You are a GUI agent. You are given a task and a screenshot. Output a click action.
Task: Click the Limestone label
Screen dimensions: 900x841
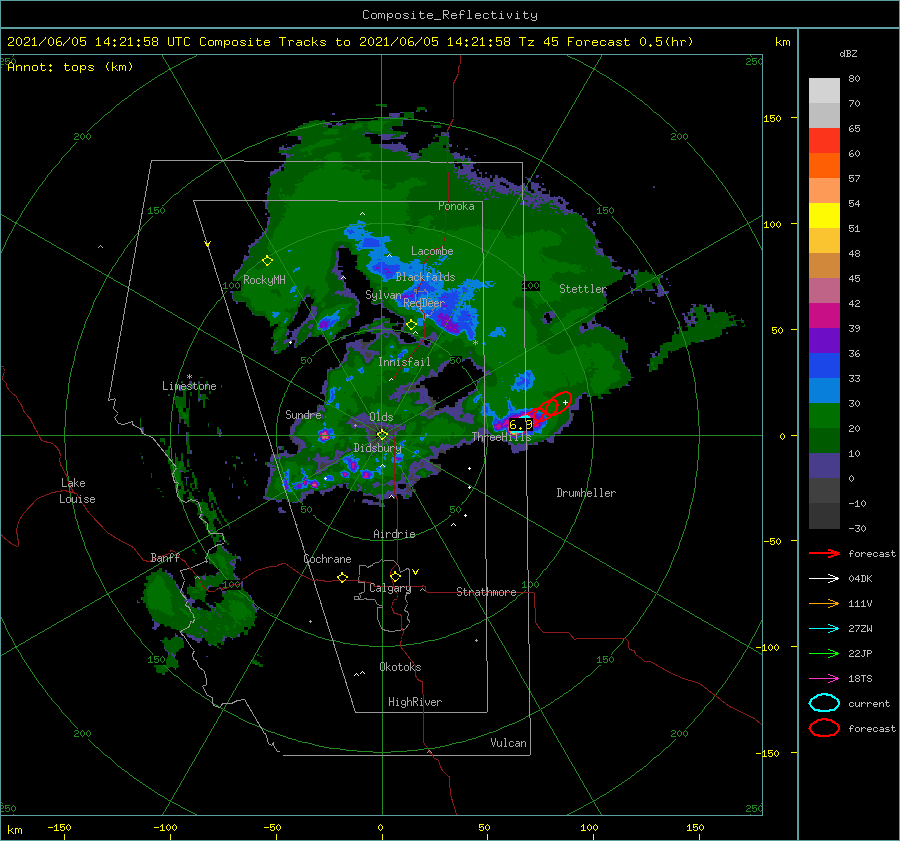[189, 386]
